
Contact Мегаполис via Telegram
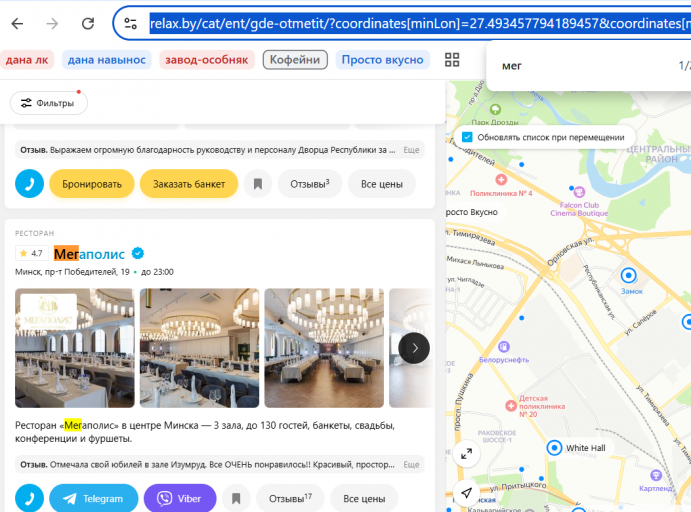click(x=93, y=498)
